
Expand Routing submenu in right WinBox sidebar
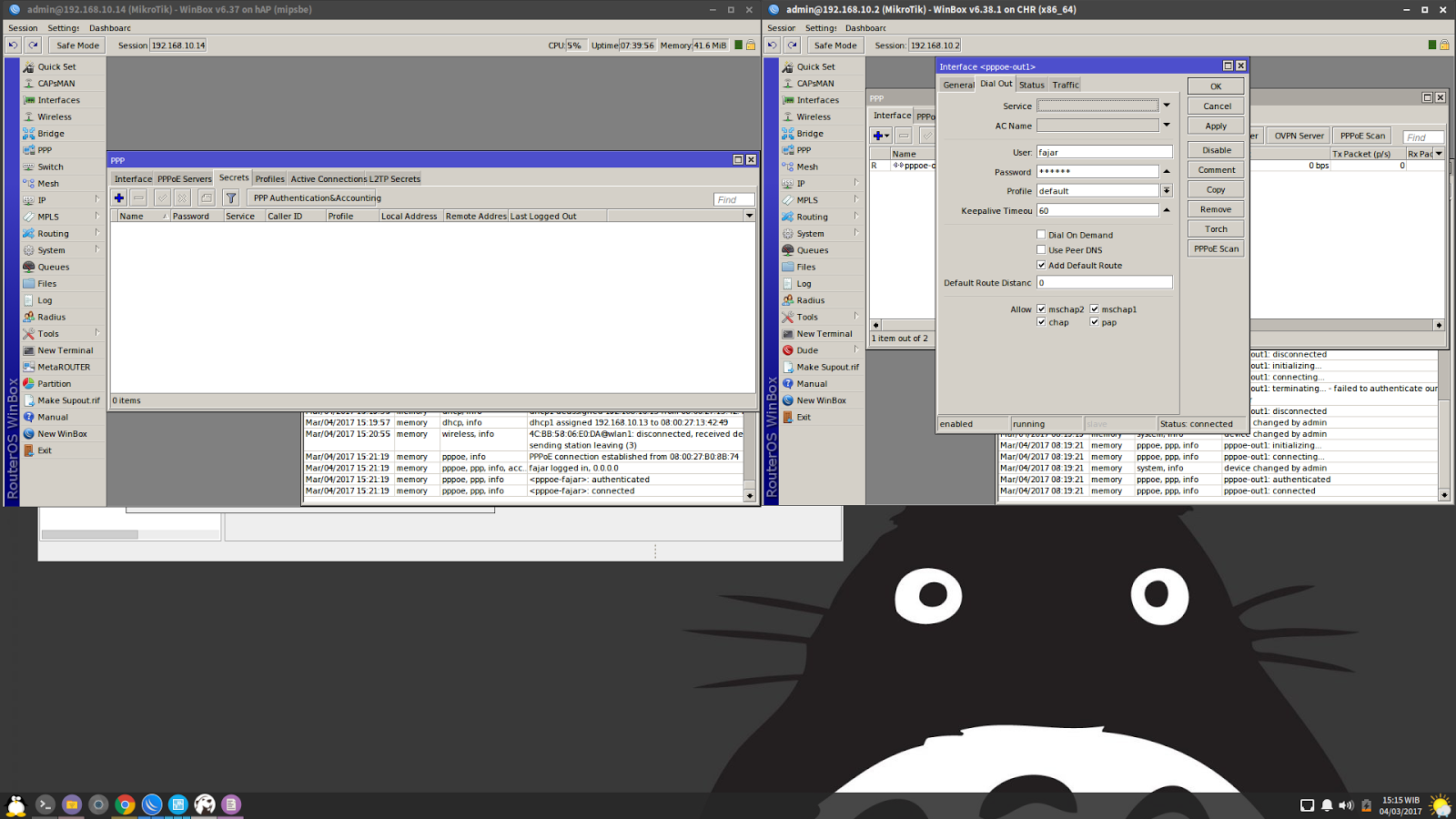(856, 217)
